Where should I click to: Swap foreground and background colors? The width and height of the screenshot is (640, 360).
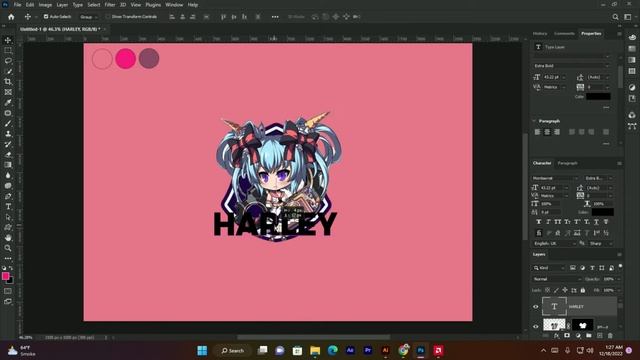pyautogui.click(x=11, y=268)
